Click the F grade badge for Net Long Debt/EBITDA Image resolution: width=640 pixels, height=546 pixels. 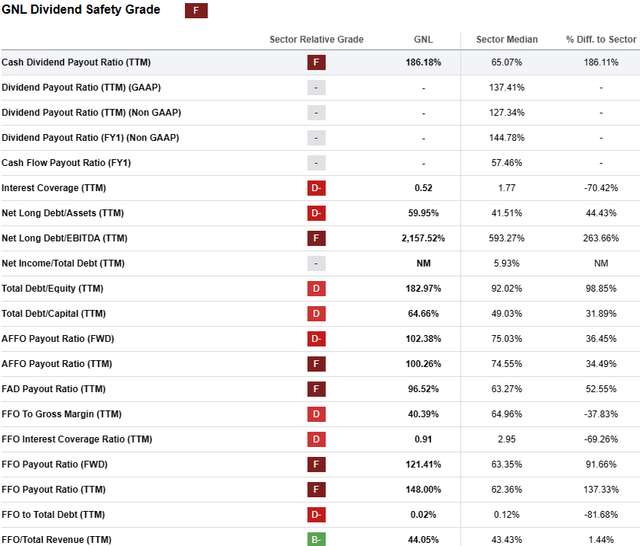[316, 238]
